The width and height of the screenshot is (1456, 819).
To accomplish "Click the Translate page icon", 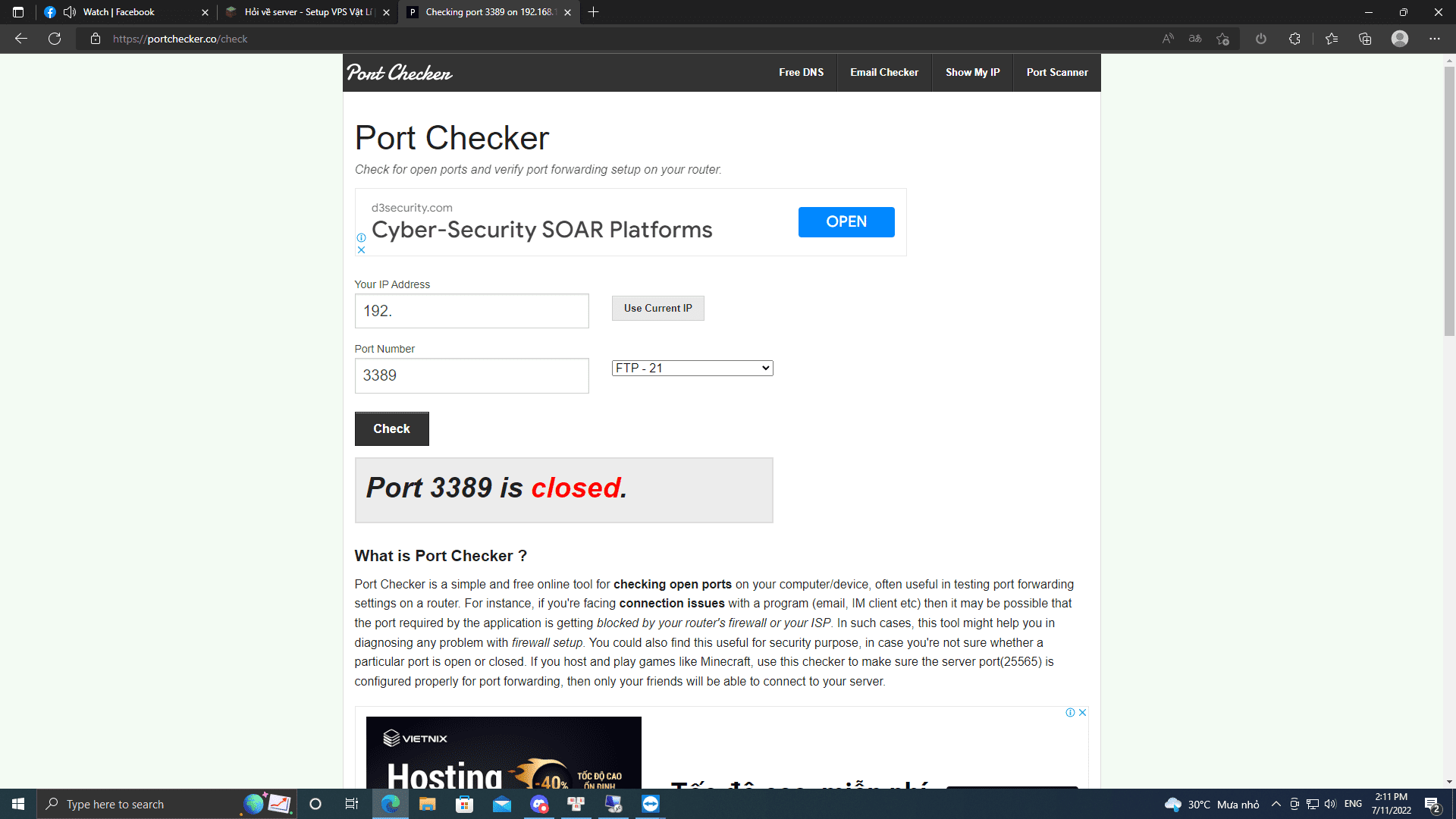I will point(1195,39).
